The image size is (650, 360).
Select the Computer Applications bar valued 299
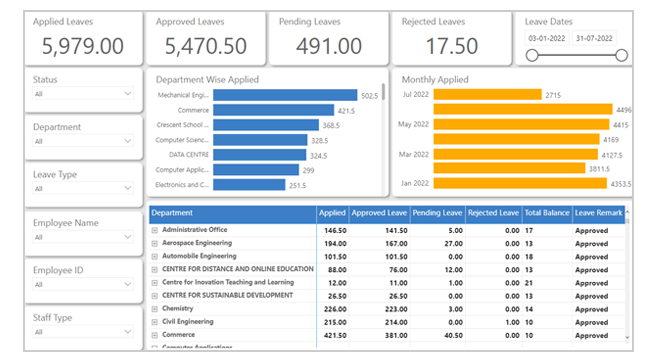[256, 170]
